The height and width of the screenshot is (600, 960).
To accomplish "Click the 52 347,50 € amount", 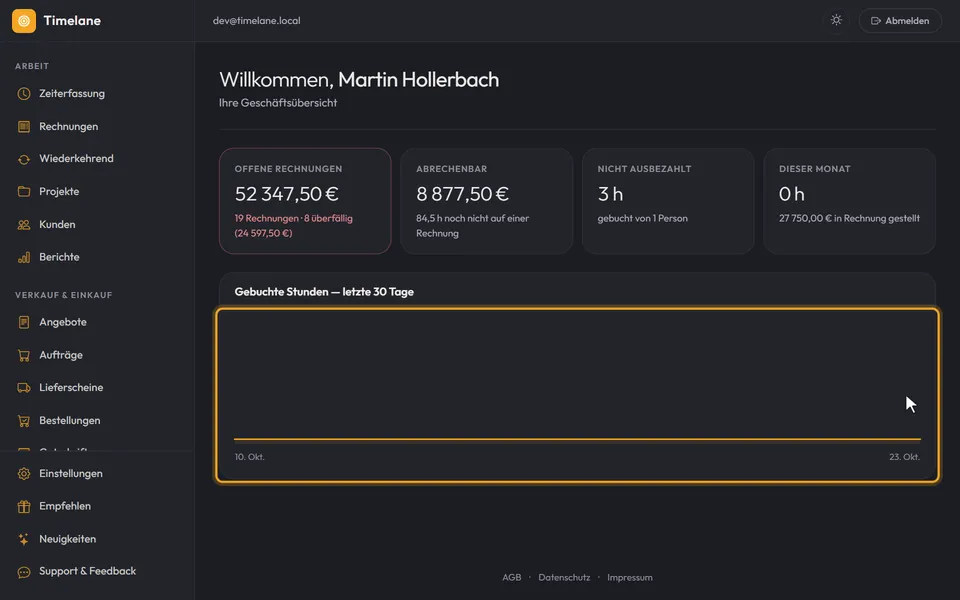I will pos(287,194).
